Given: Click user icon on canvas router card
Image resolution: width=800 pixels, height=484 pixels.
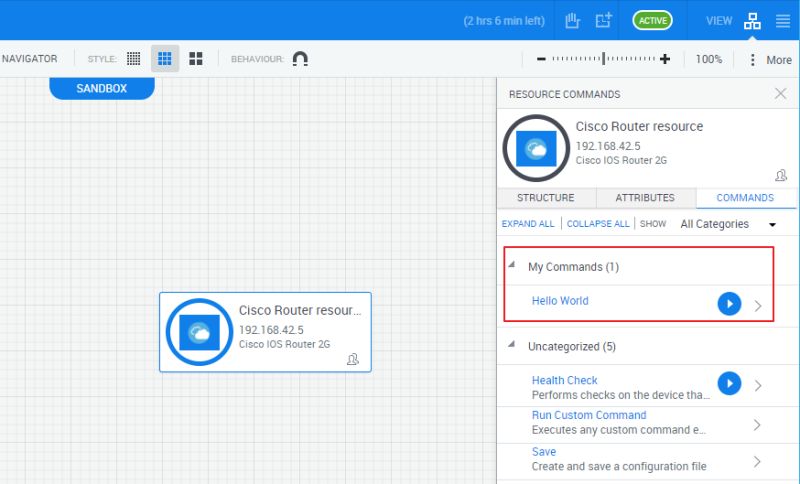Looking at the screenshot, I should coord(353,360).
